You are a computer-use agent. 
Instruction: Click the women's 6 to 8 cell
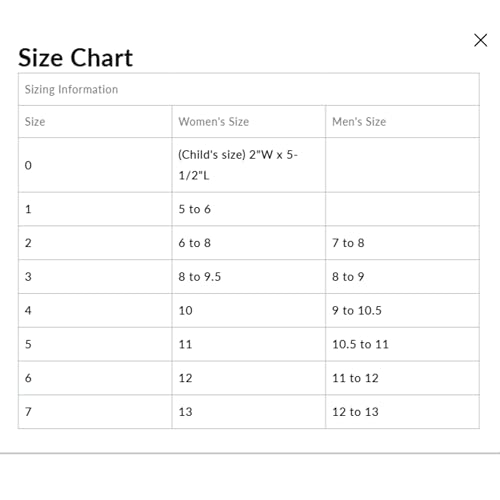[249, 243]
